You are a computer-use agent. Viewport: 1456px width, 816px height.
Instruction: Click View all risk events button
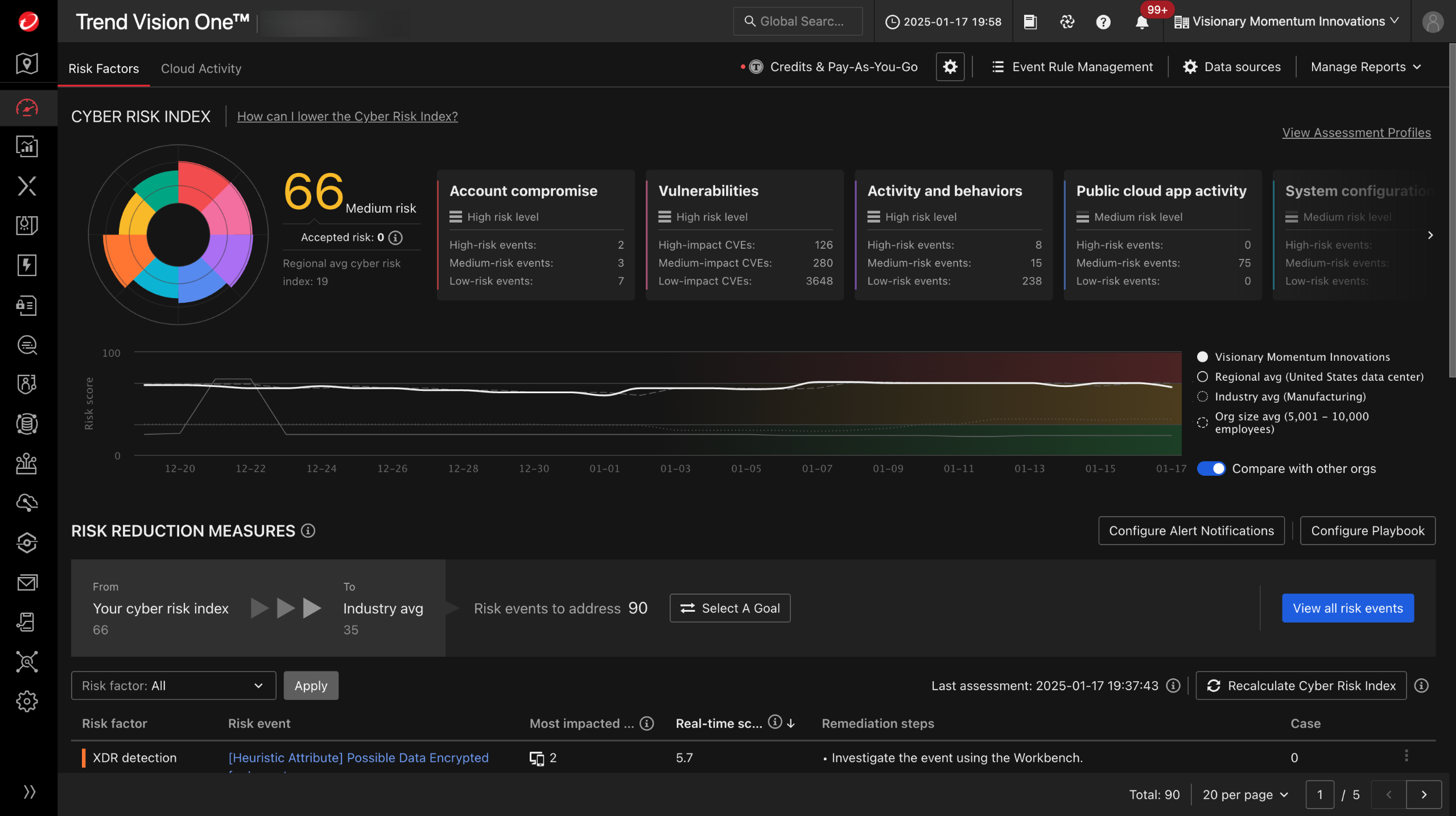pos(1347,608)
